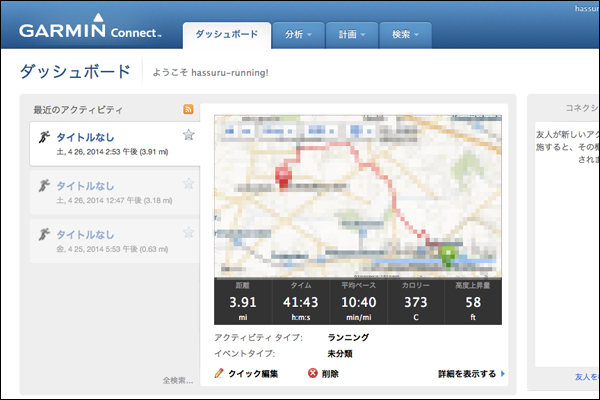Image resolution: width=600 pixels, height=400 pixels.
Task: Open the 計画 dropdown menu
Action: click(x=352, y=35)
